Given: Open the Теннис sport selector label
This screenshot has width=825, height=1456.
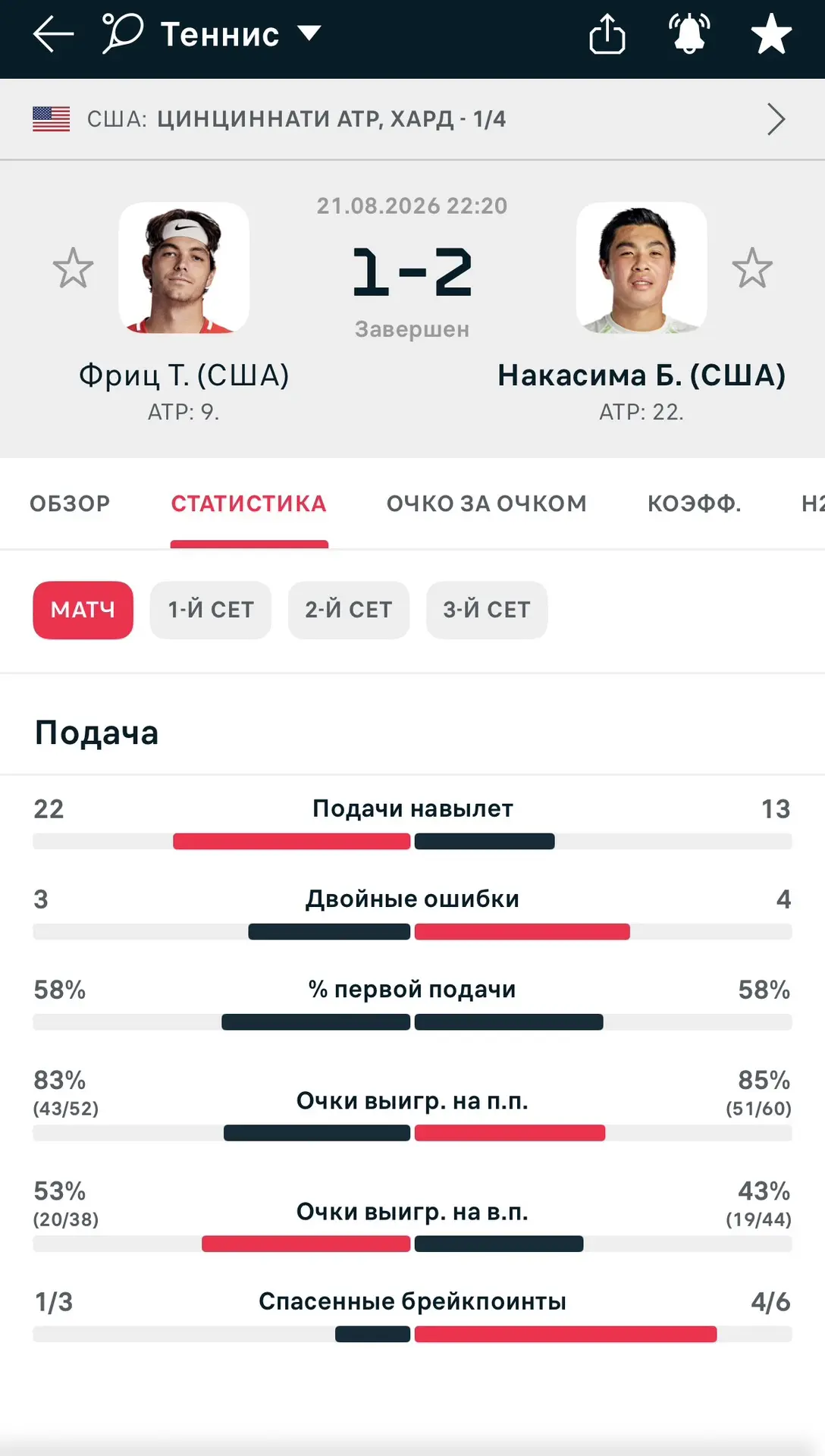Looking at the screenshot, I should point(220,34).
